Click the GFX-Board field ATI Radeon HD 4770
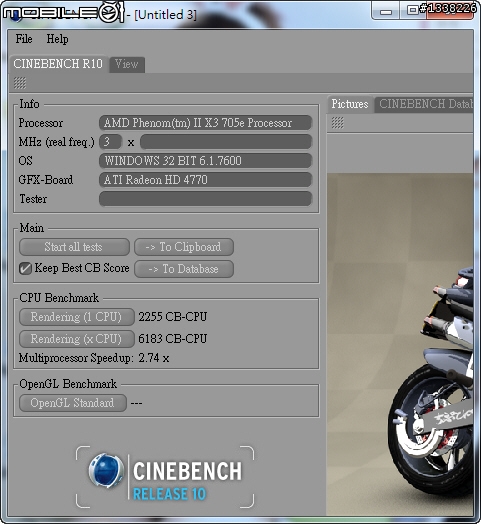 coord(205,180)
